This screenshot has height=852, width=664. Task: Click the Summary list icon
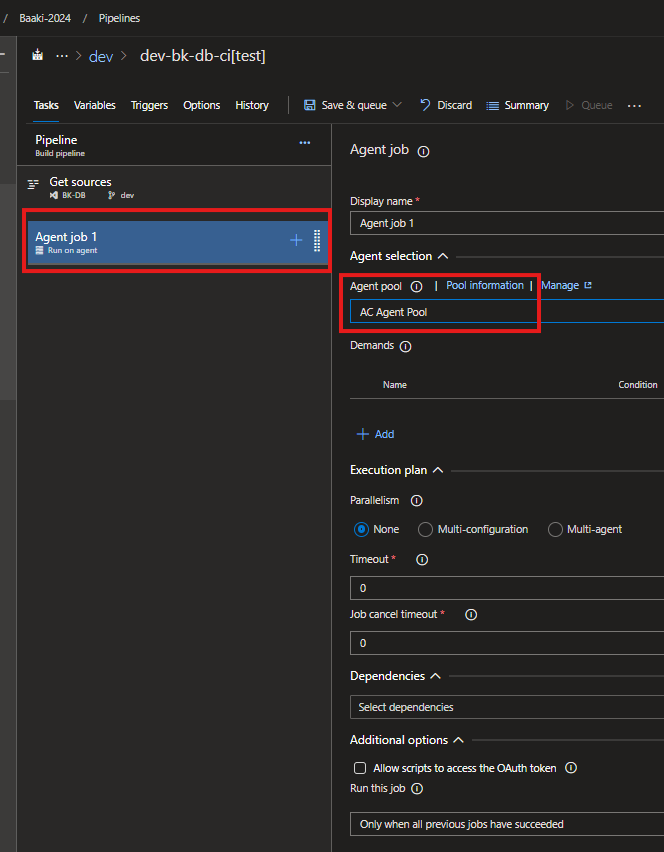492,105
